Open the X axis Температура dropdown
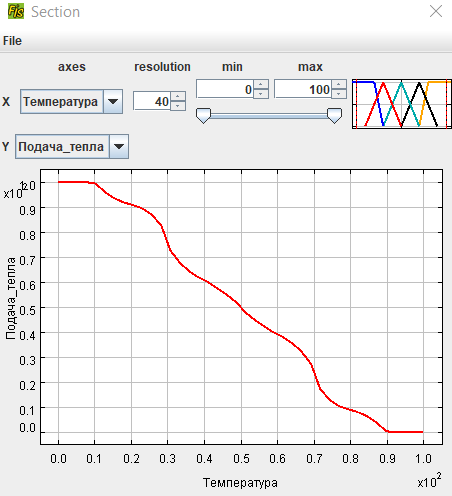Screen dimensions: 452x496 pyautogui.click(x=71, y=101)
